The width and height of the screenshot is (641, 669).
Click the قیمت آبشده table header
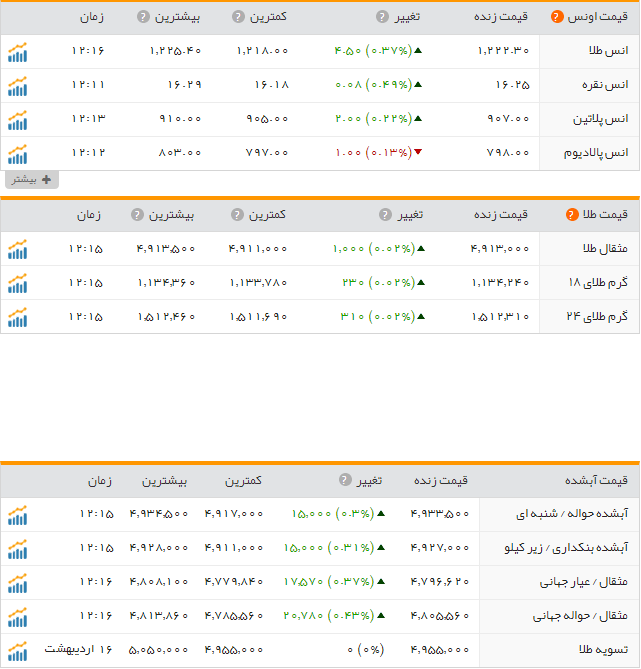597,480
